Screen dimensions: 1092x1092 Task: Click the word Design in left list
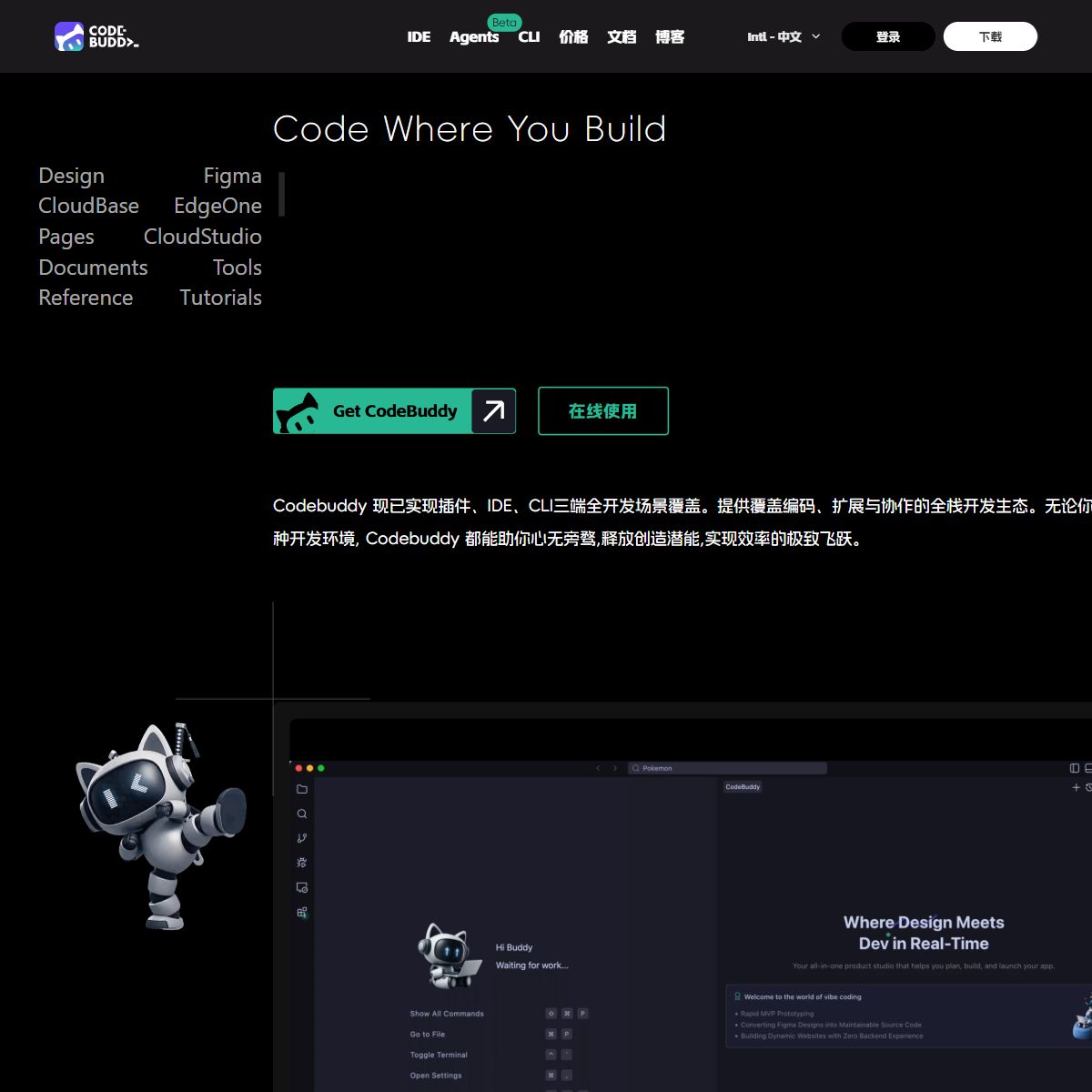pyautogui.click(x=72, y=176)
